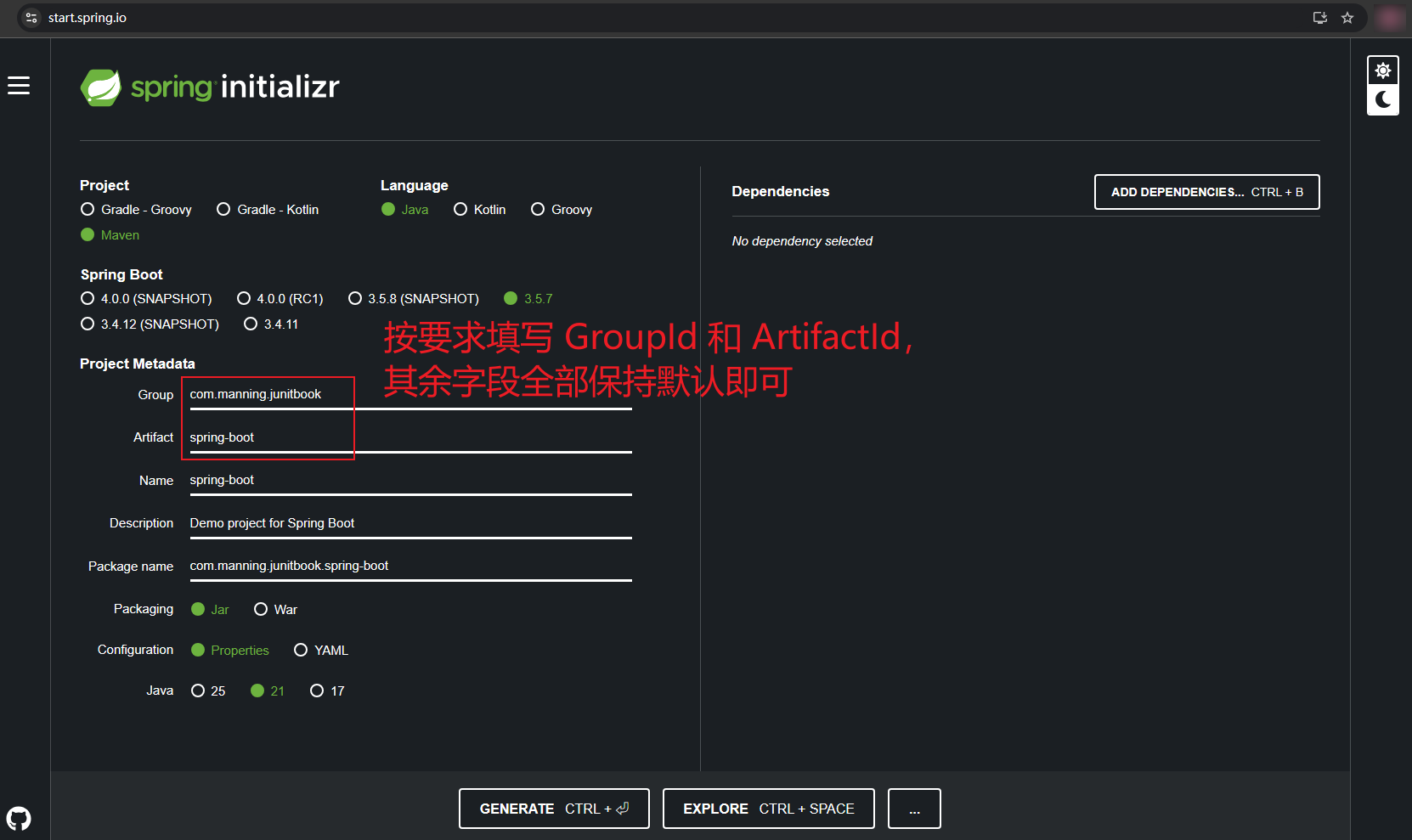Select Gradle - Kotlin project type
Image resolution: width=1412 pixels, height=840 pixels.
point(268,210)
